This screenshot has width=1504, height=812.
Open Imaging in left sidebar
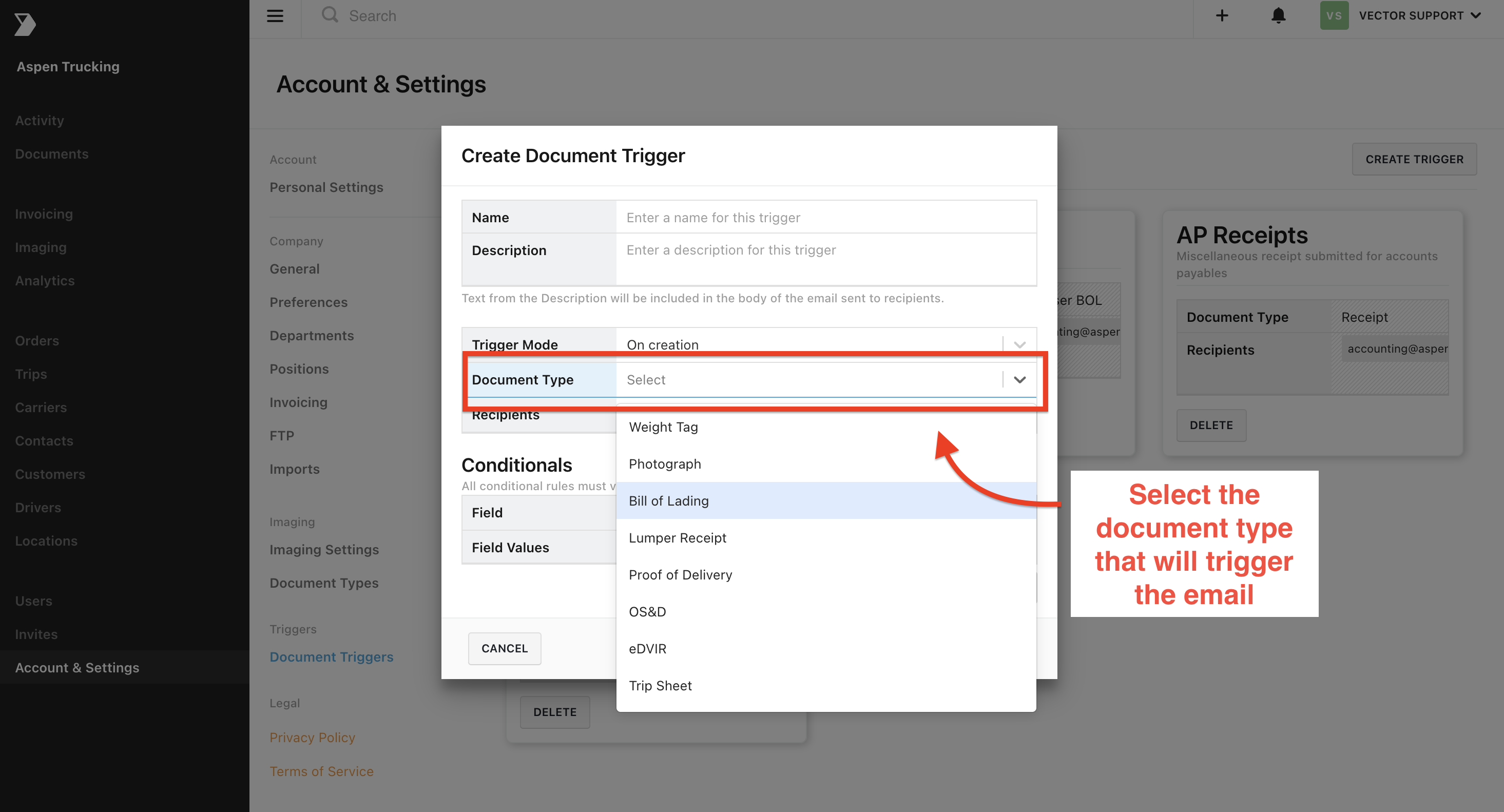(41, 247)
